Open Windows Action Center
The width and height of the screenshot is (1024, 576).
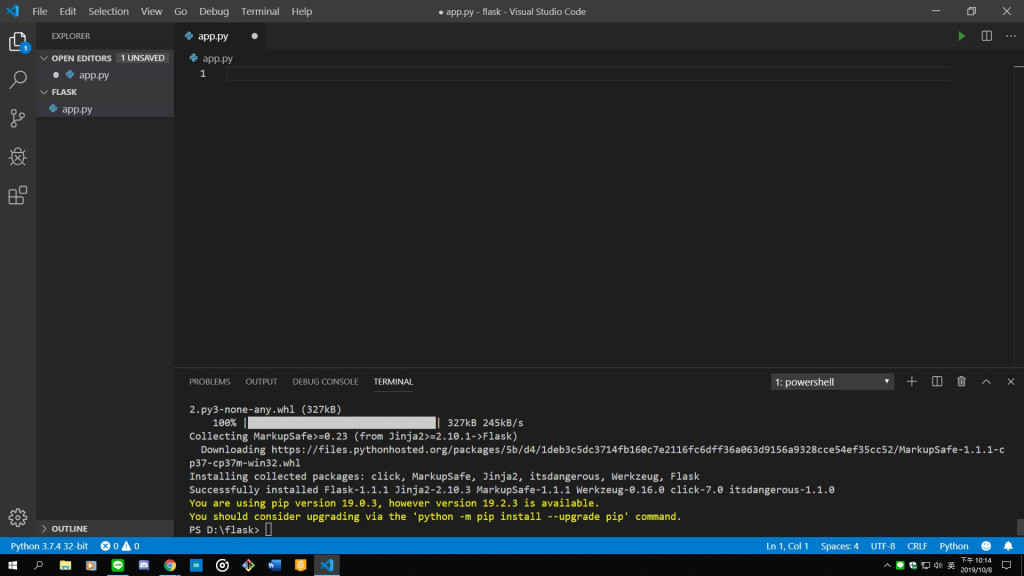click(1006, 565)
